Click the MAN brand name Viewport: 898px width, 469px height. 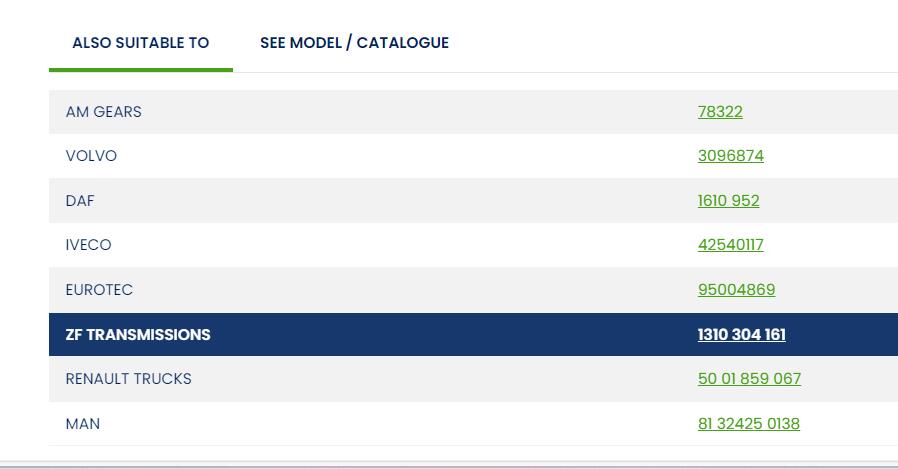click(x=83, y=424)
